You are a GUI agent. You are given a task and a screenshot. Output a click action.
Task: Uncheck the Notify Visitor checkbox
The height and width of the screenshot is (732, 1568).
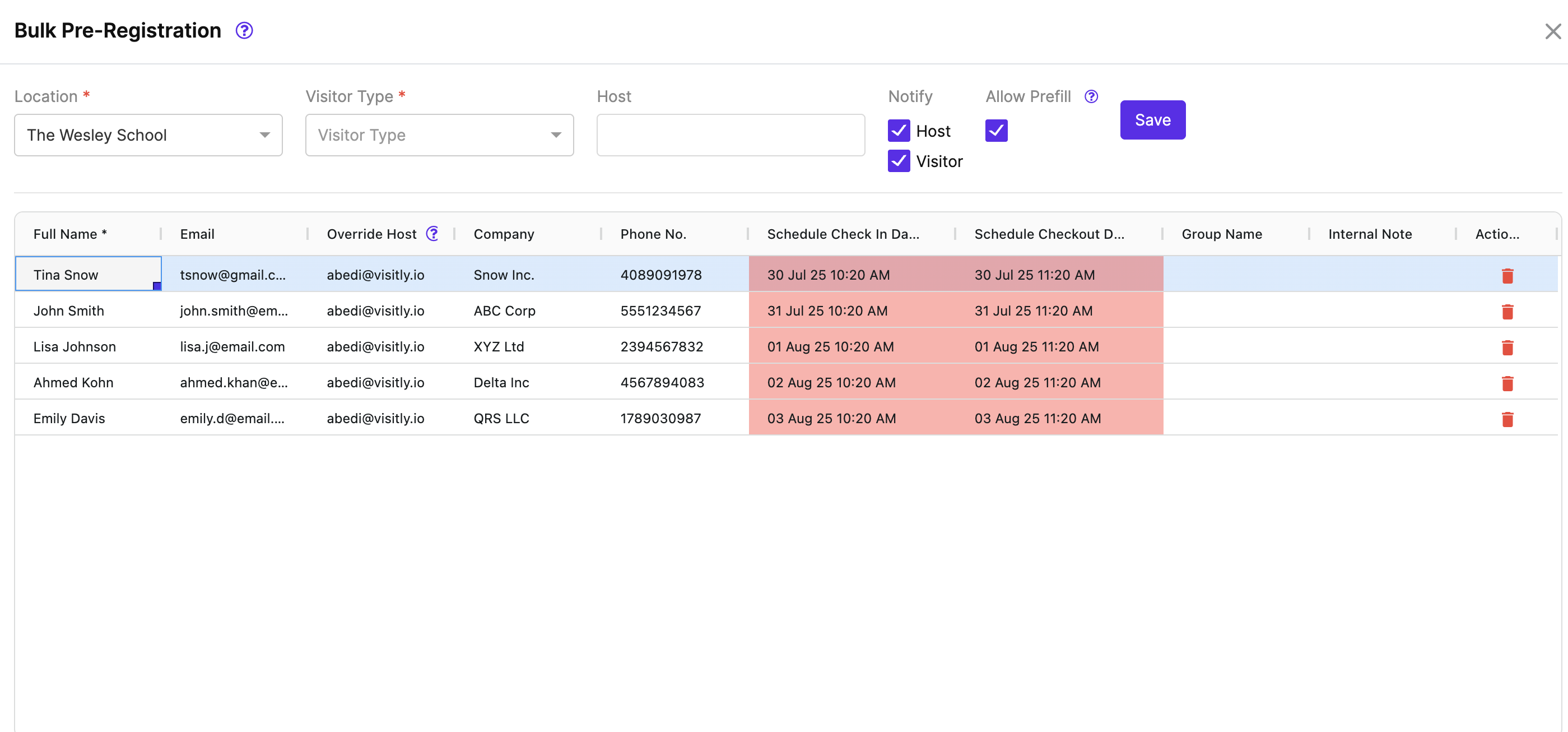pos(899,161)
